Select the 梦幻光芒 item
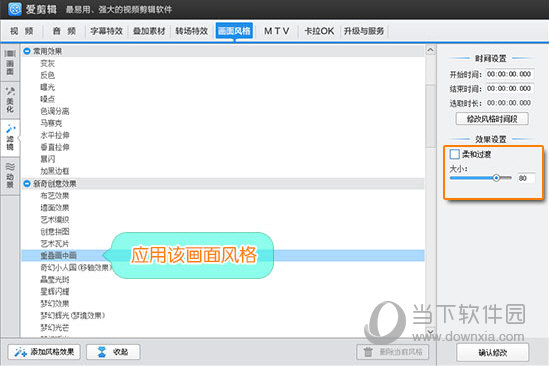This screenshot has width=549, height=366. [x=55, y=327]
